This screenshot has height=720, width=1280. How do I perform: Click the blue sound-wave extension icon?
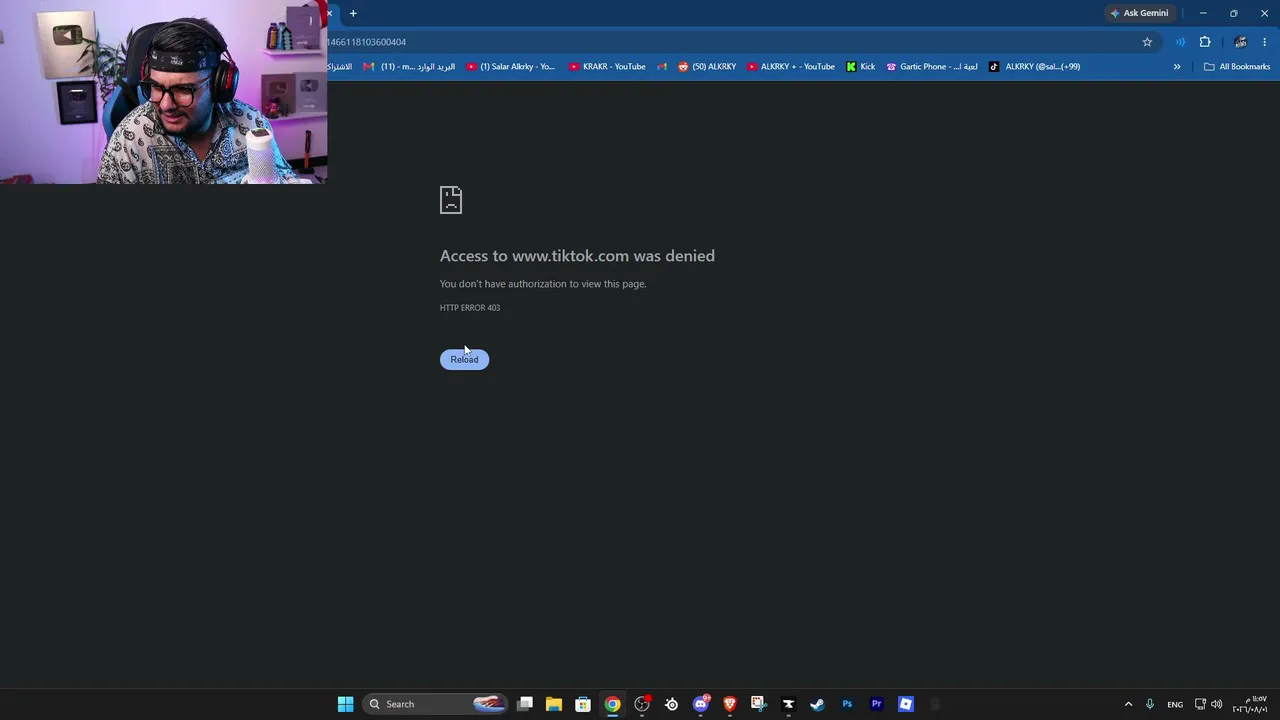[x=1180, y=42]
